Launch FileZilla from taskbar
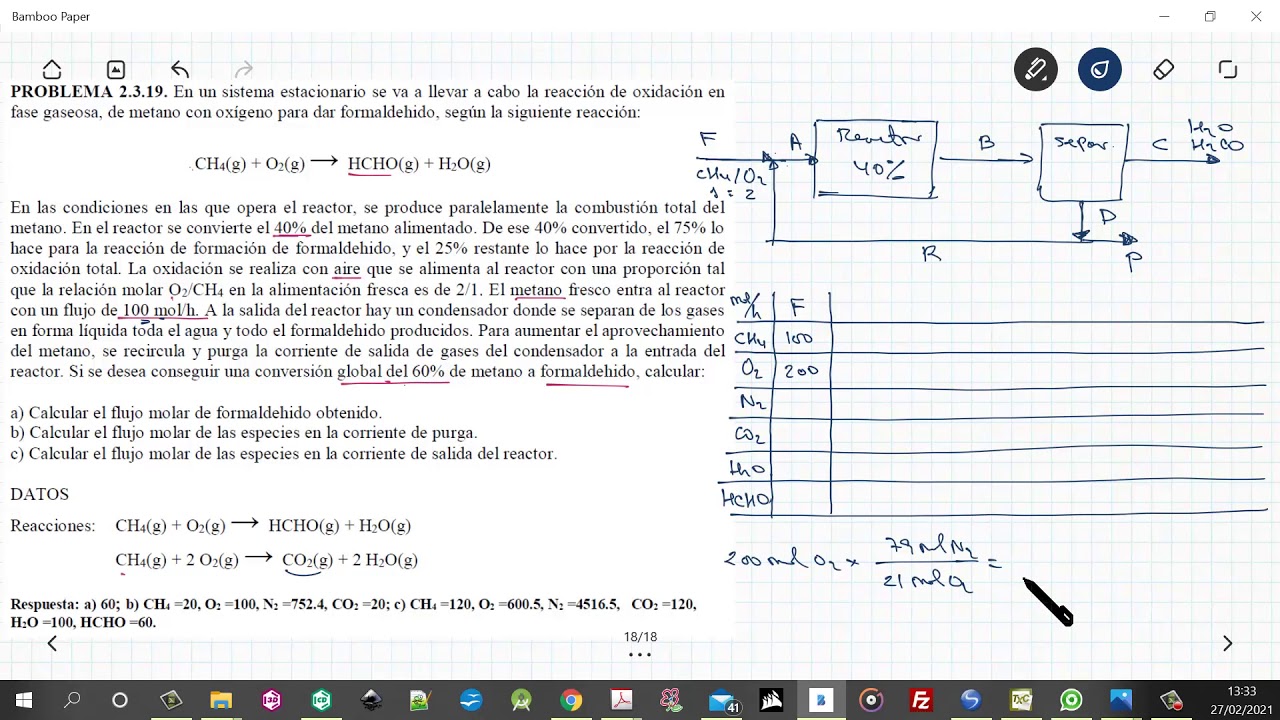This screenshot has width=1280, height=720. 921,700
